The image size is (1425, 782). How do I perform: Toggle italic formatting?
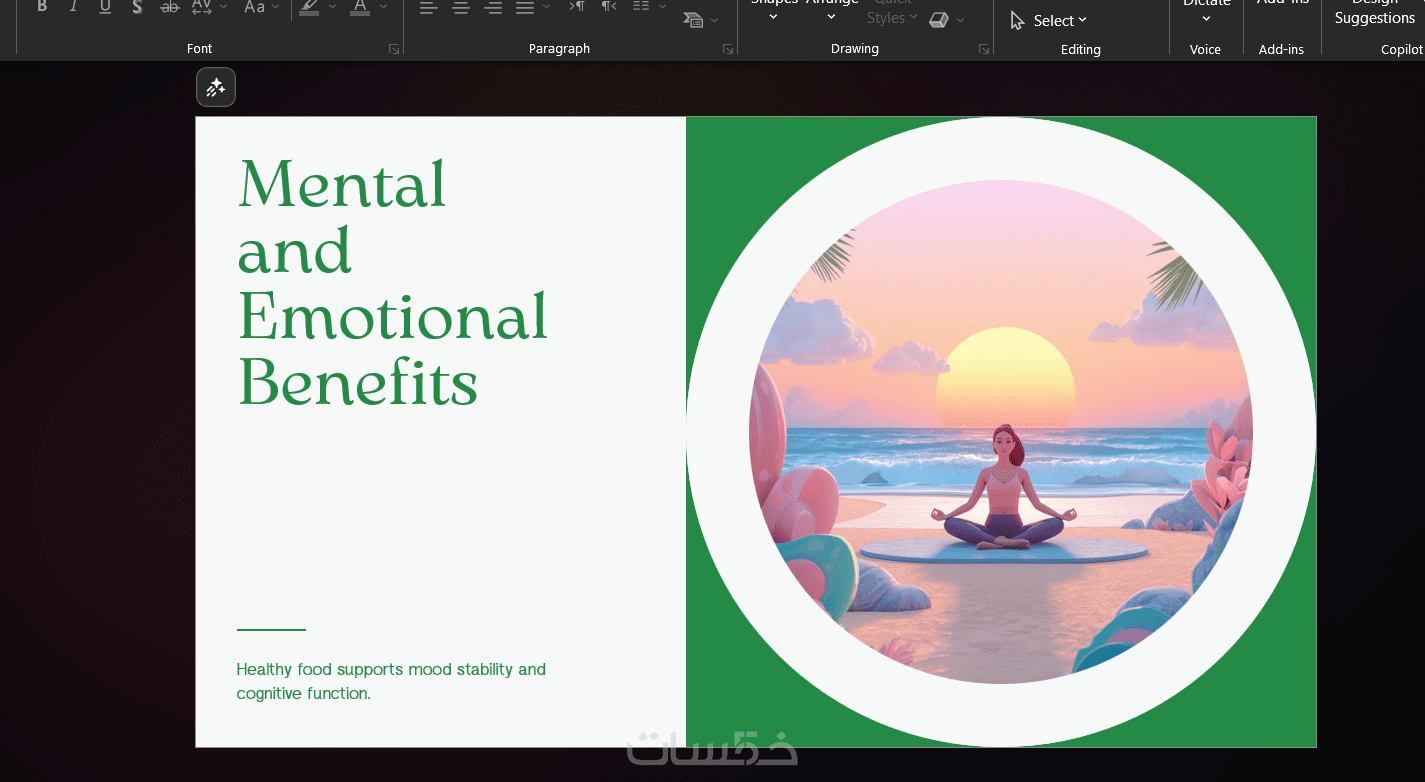pos(73,7)
